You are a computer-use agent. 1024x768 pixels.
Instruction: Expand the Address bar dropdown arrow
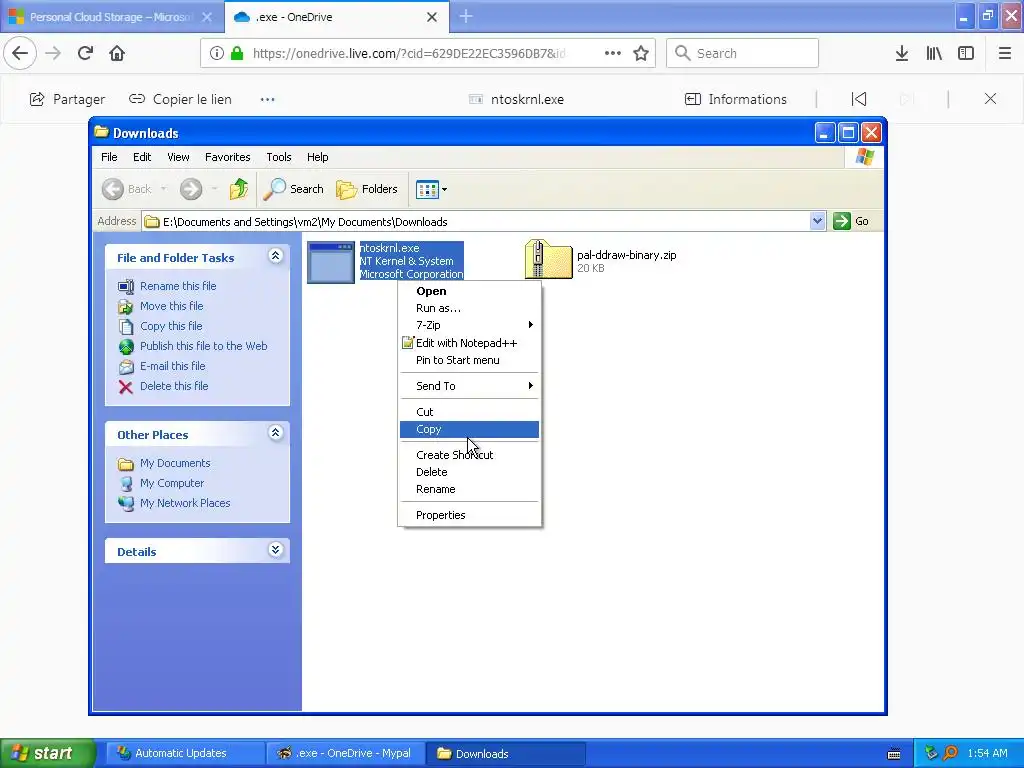click(817, 221)
